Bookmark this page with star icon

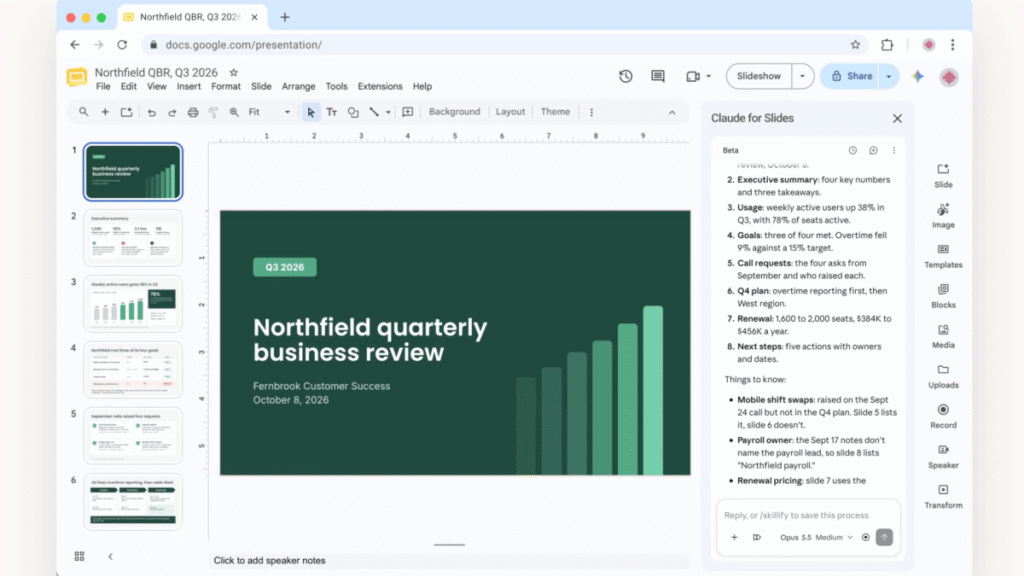pos(856,45)
